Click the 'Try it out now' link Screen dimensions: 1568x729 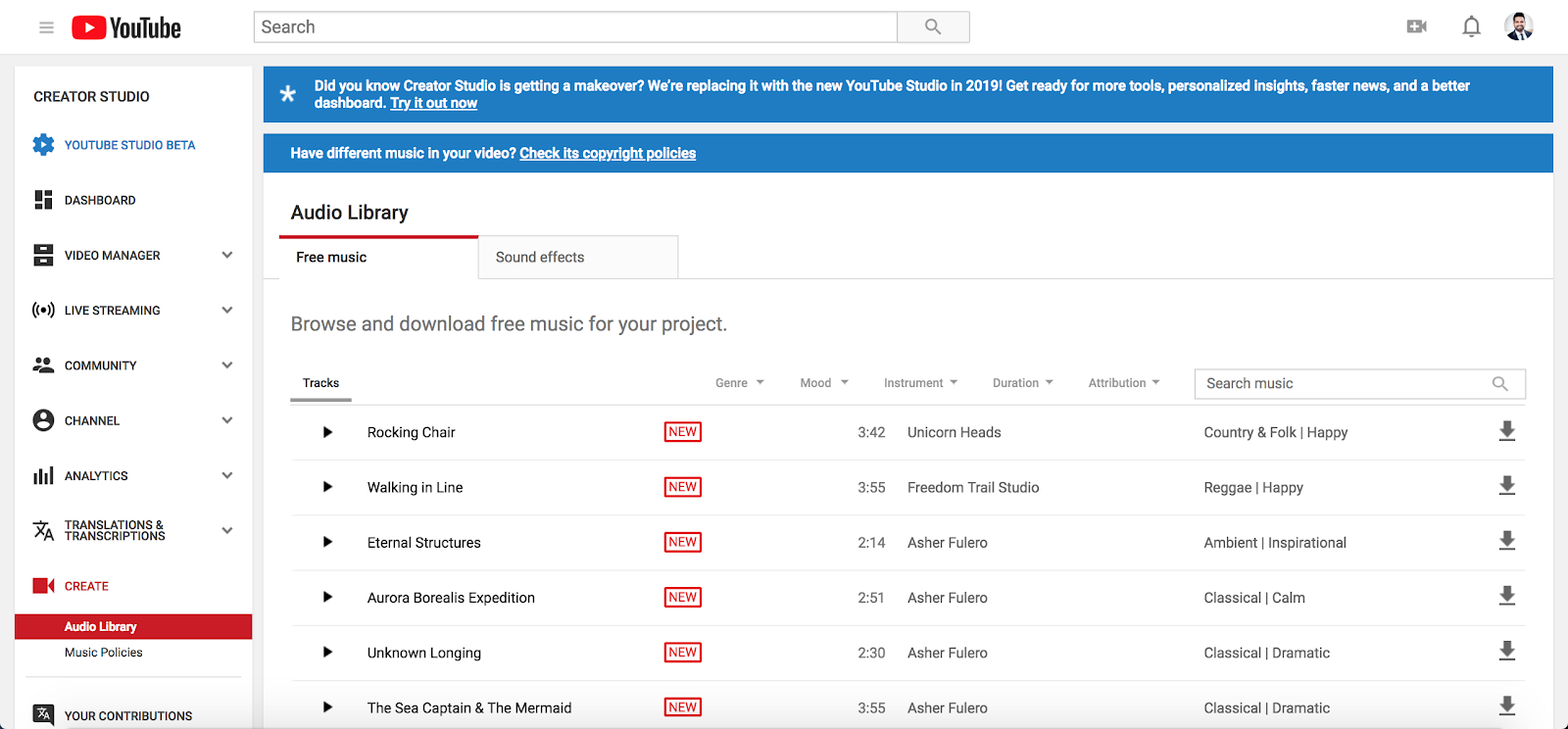pyautogui.click(x=433, y=103)
